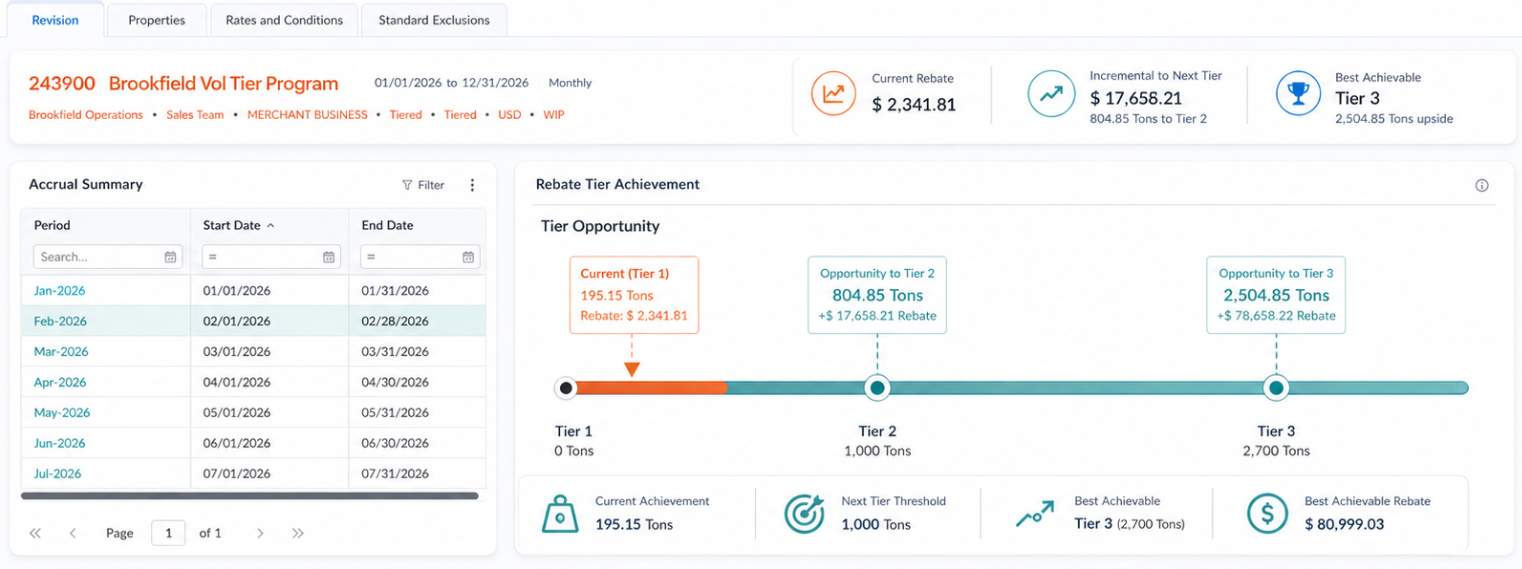Viewport: 1522px width, 569px height.
Task: Click the Best Achievable Rebate dollar icon
Action: (1268, 514)
